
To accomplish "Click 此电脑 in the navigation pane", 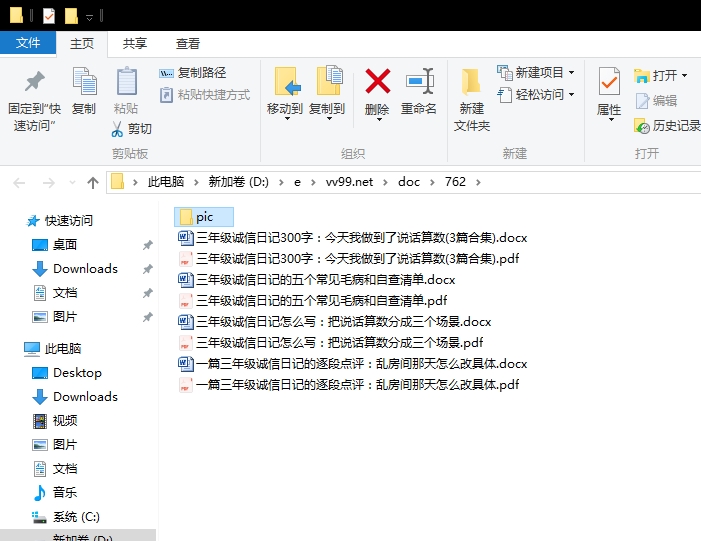I will pos(53,348).
